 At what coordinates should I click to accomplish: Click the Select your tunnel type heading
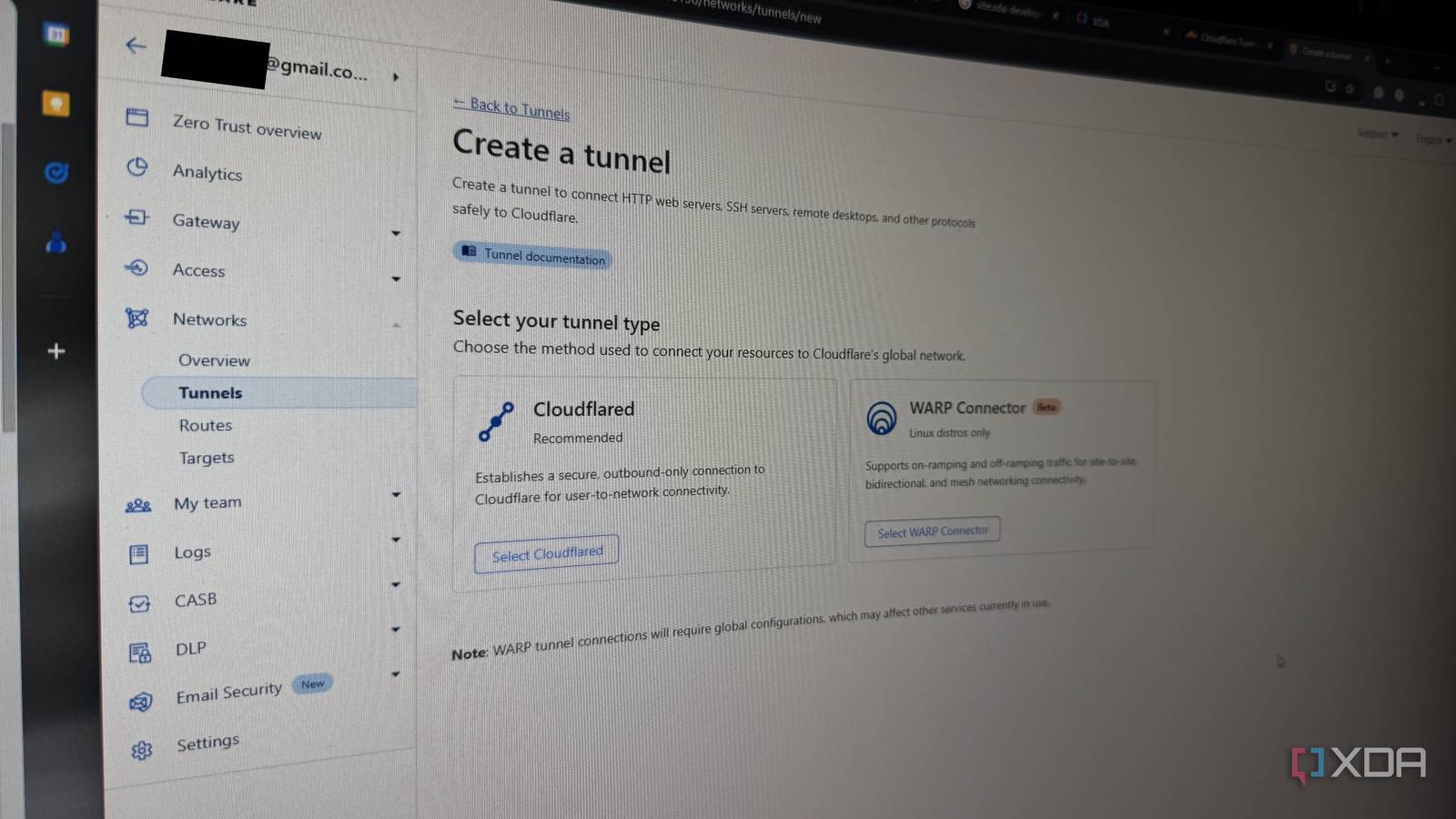click(557, 320)
